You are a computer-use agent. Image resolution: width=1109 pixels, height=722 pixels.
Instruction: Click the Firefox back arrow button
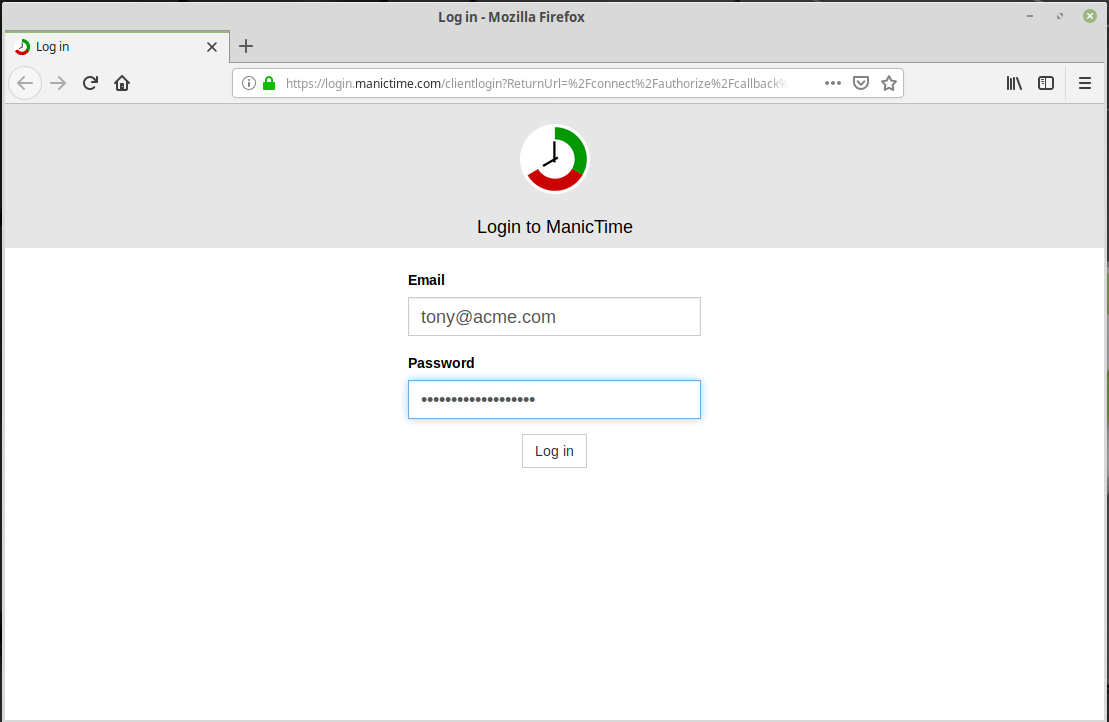(25, 83)
